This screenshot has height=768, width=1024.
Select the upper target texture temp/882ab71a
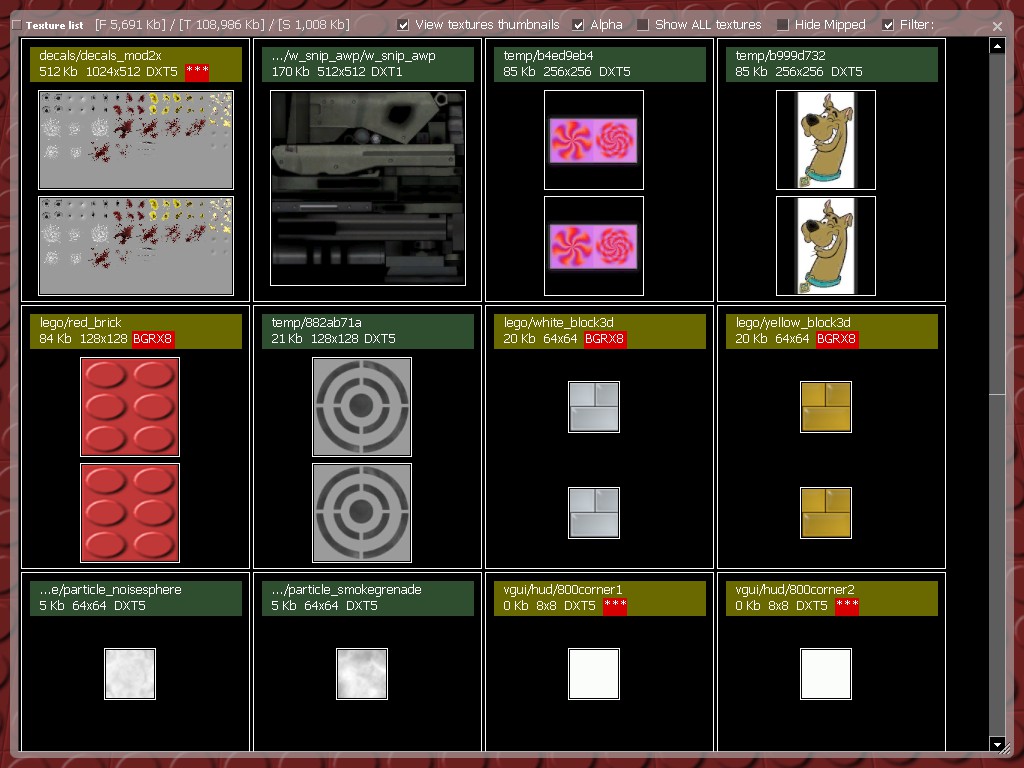(x=362, y=407)
